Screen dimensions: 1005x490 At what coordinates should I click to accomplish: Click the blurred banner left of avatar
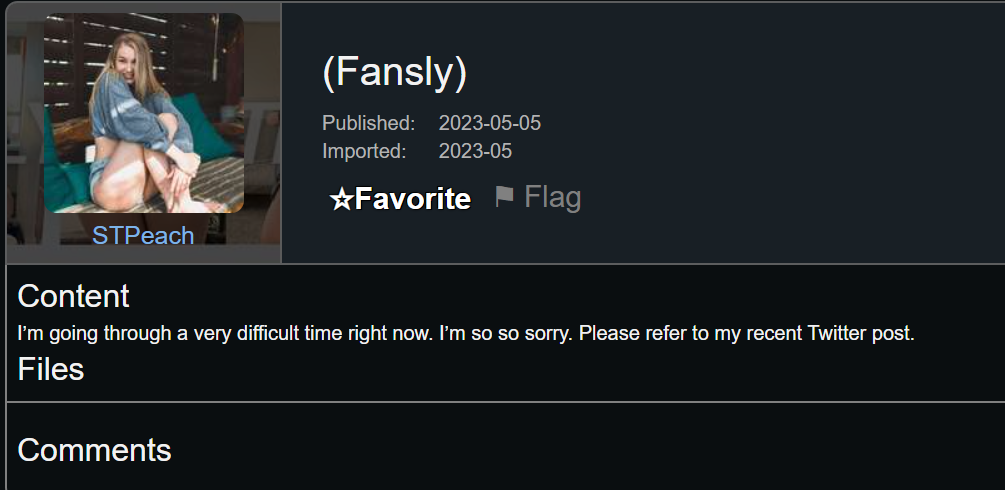(25, 128)
